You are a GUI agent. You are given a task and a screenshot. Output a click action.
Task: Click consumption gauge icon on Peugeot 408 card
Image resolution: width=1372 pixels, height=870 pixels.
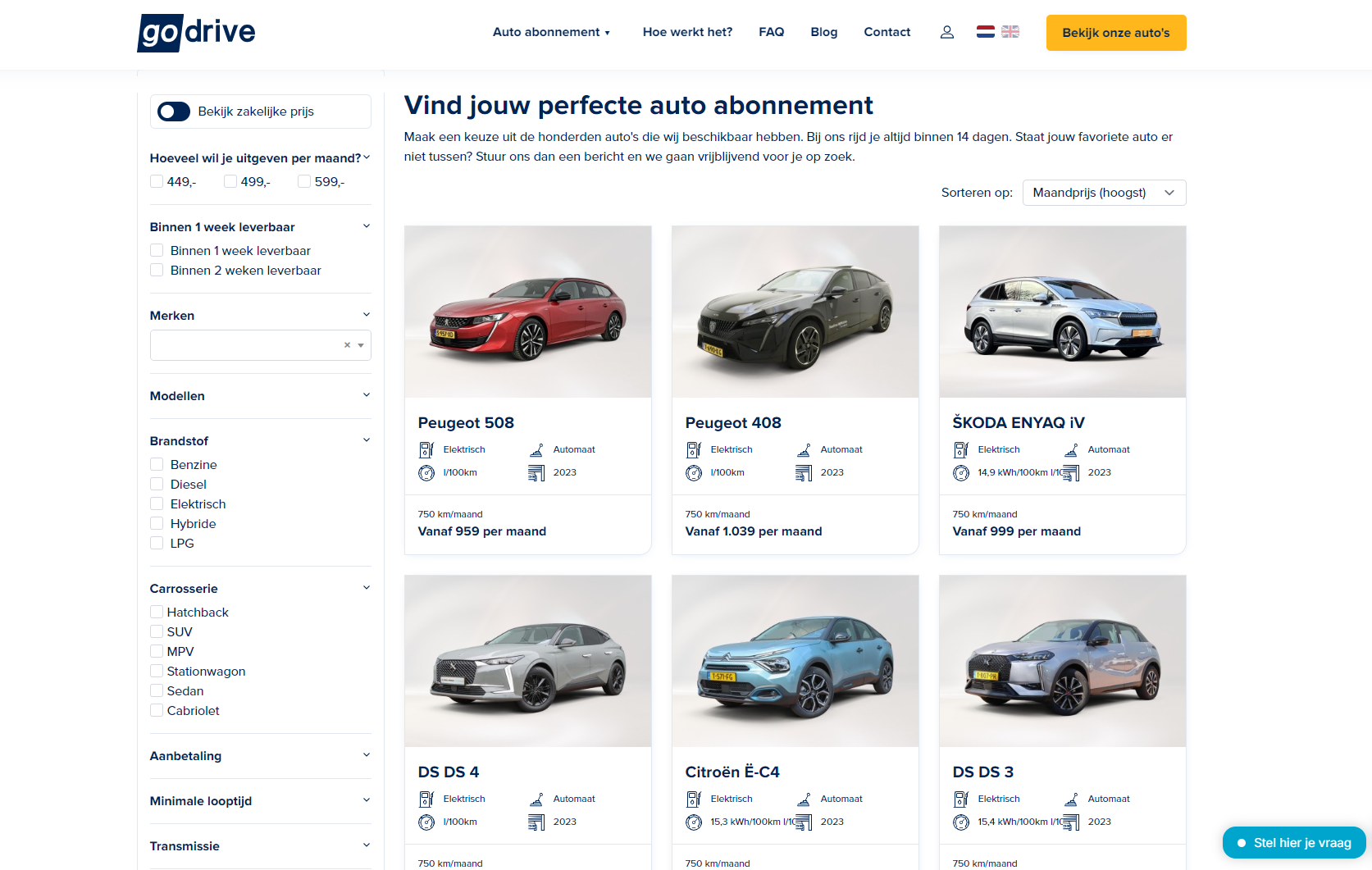(694, 472)
